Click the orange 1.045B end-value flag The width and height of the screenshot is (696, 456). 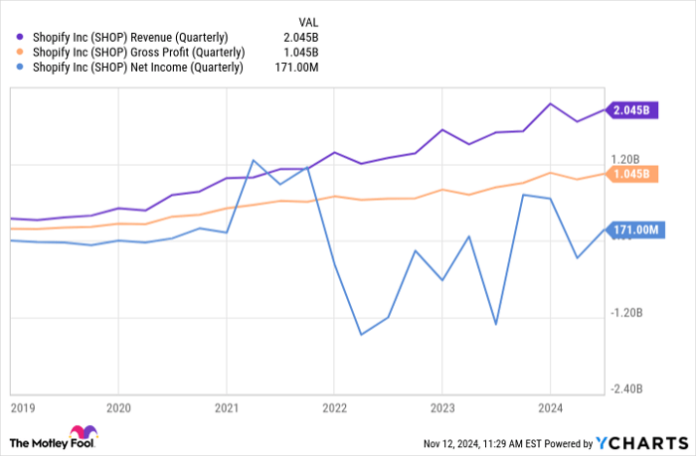[x=631, y=175]
